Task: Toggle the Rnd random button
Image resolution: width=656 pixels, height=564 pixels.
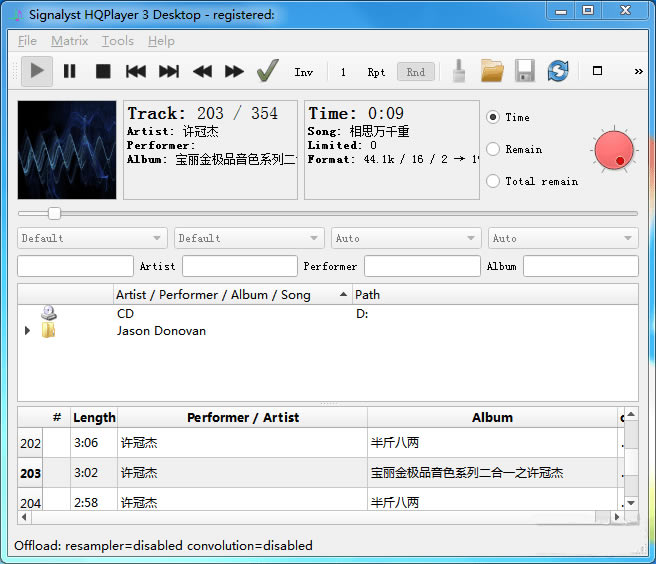Action: point(415,72)
